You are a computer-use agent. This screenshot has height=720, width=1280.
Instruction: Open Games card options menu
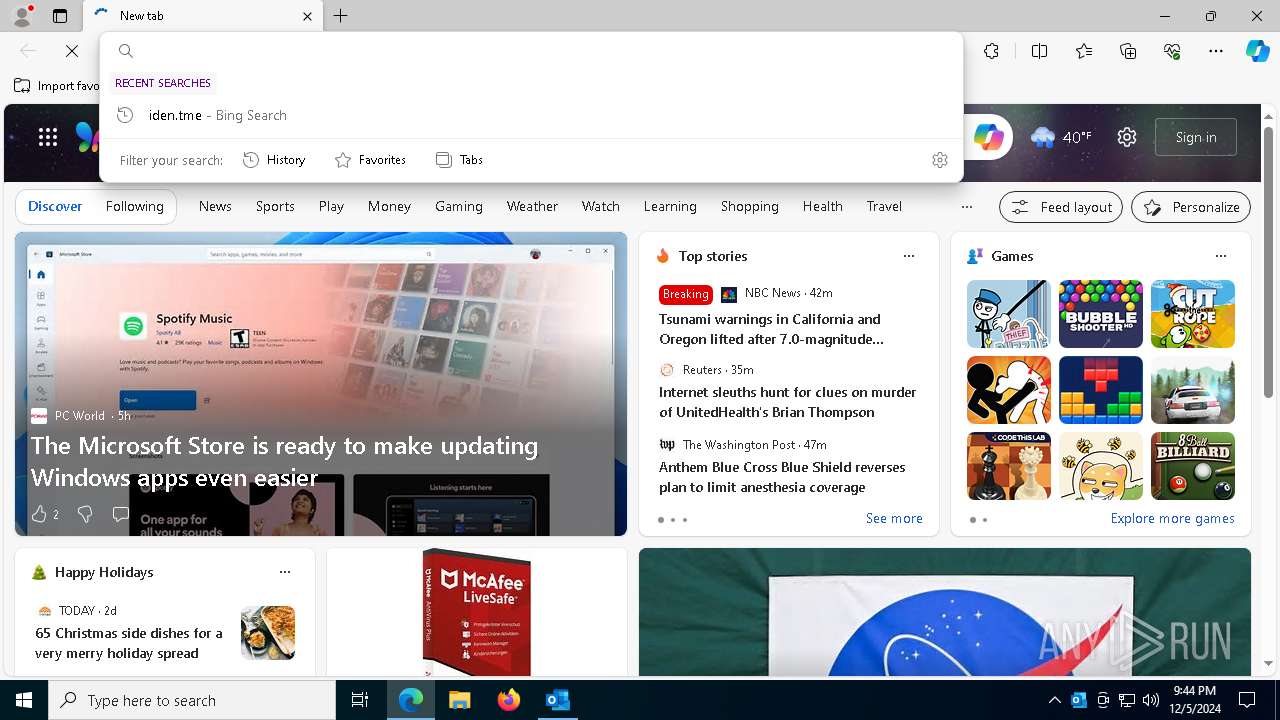[x=1220, y=256]
